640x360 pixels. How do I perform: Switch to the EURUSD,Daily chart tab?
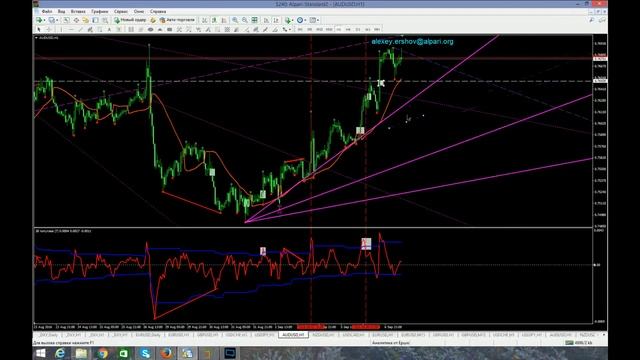click(x=148, y=335)
